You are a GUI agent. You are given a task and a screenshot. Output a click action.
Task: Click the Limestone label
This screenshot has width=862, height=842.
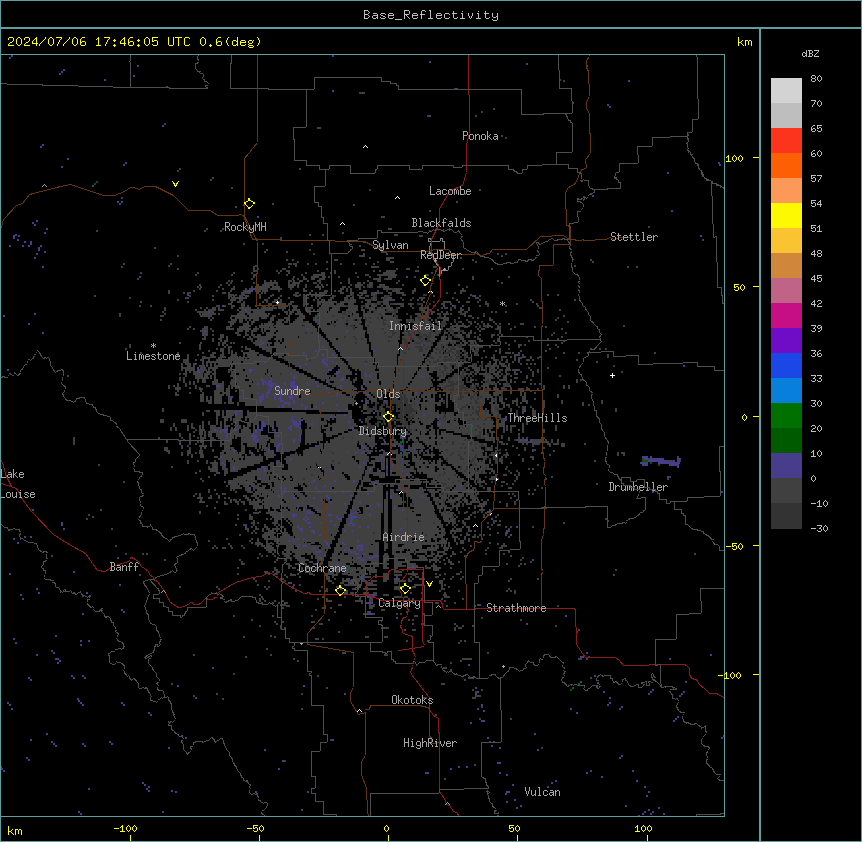(x=153, y=356)
